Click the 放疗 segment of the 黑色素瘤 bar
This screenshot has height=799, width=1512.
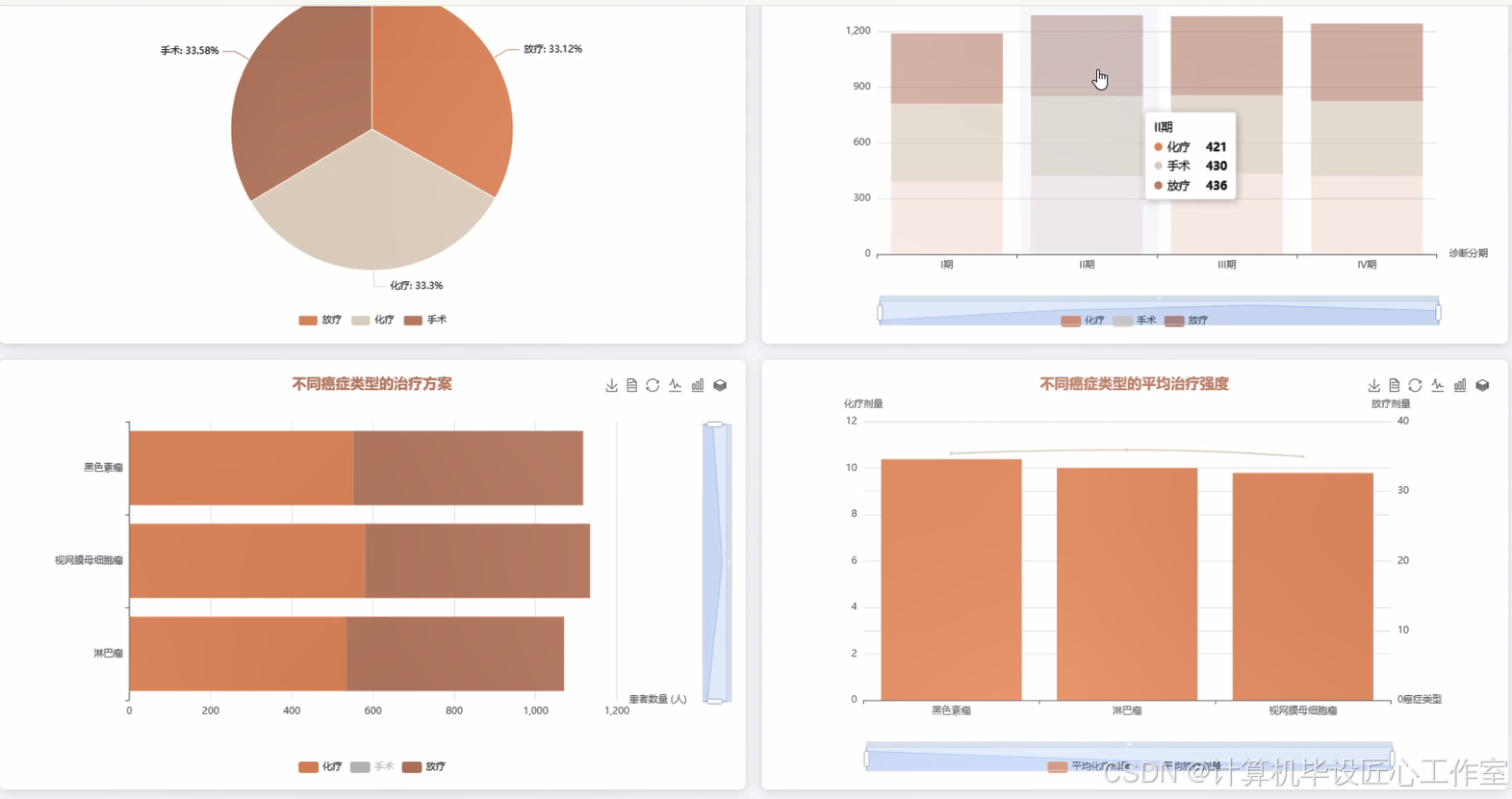tap(468, 468)
